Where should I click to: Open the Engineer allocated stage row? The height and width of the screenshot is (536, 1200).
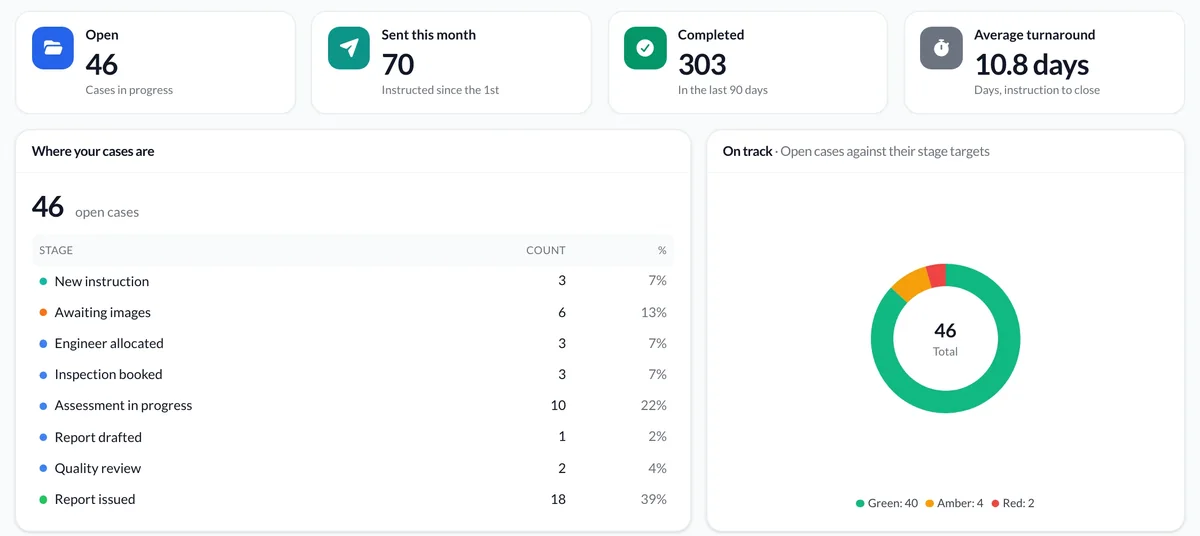click(353, 344)
